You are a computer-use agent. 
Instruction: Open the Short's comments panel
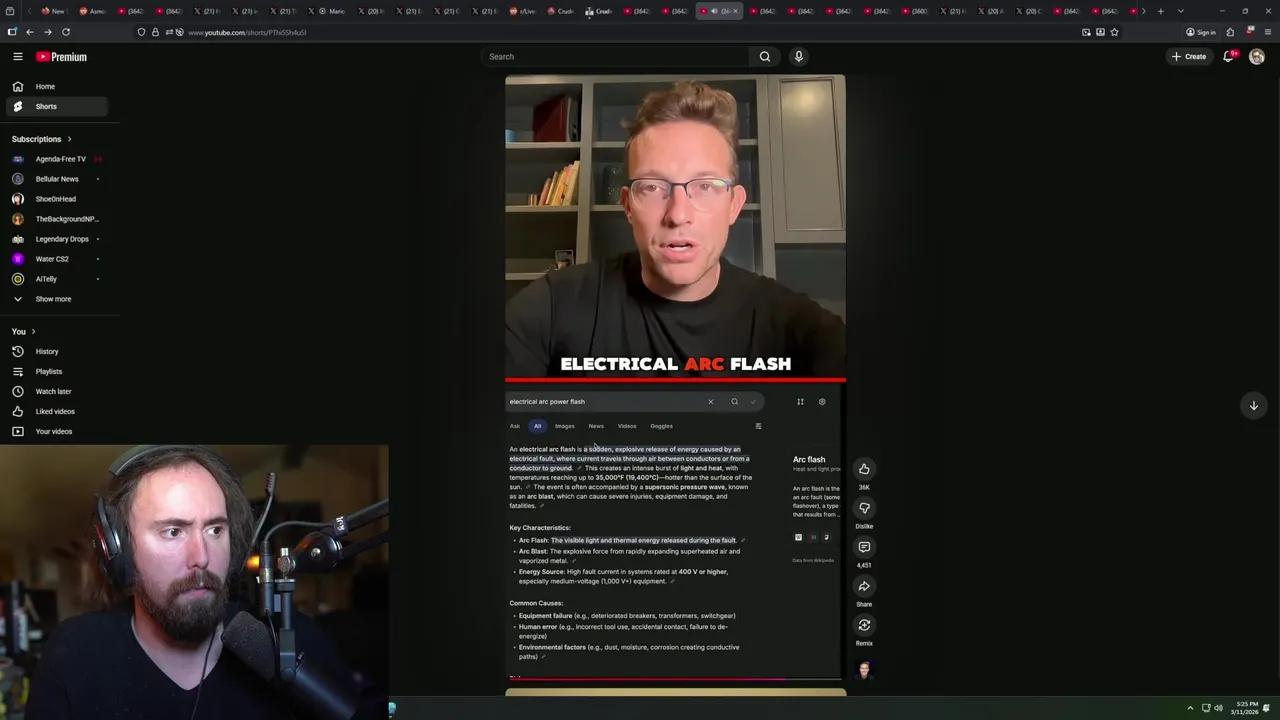coord(864,547)
